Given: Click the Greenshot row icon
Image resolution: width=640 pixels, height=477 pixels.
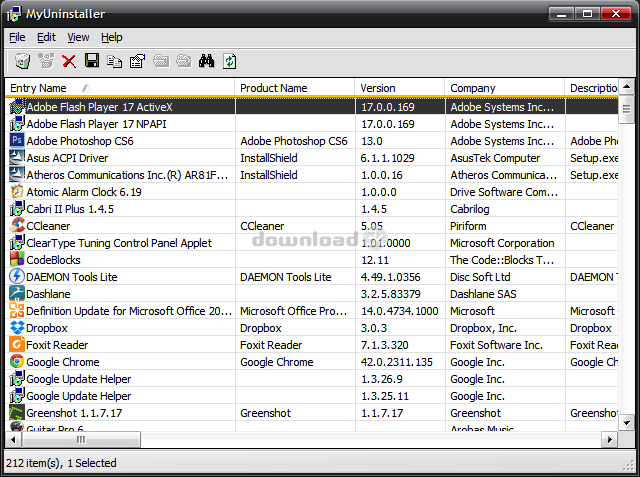Looking at the screenshot, I should [x=17, y=413].
